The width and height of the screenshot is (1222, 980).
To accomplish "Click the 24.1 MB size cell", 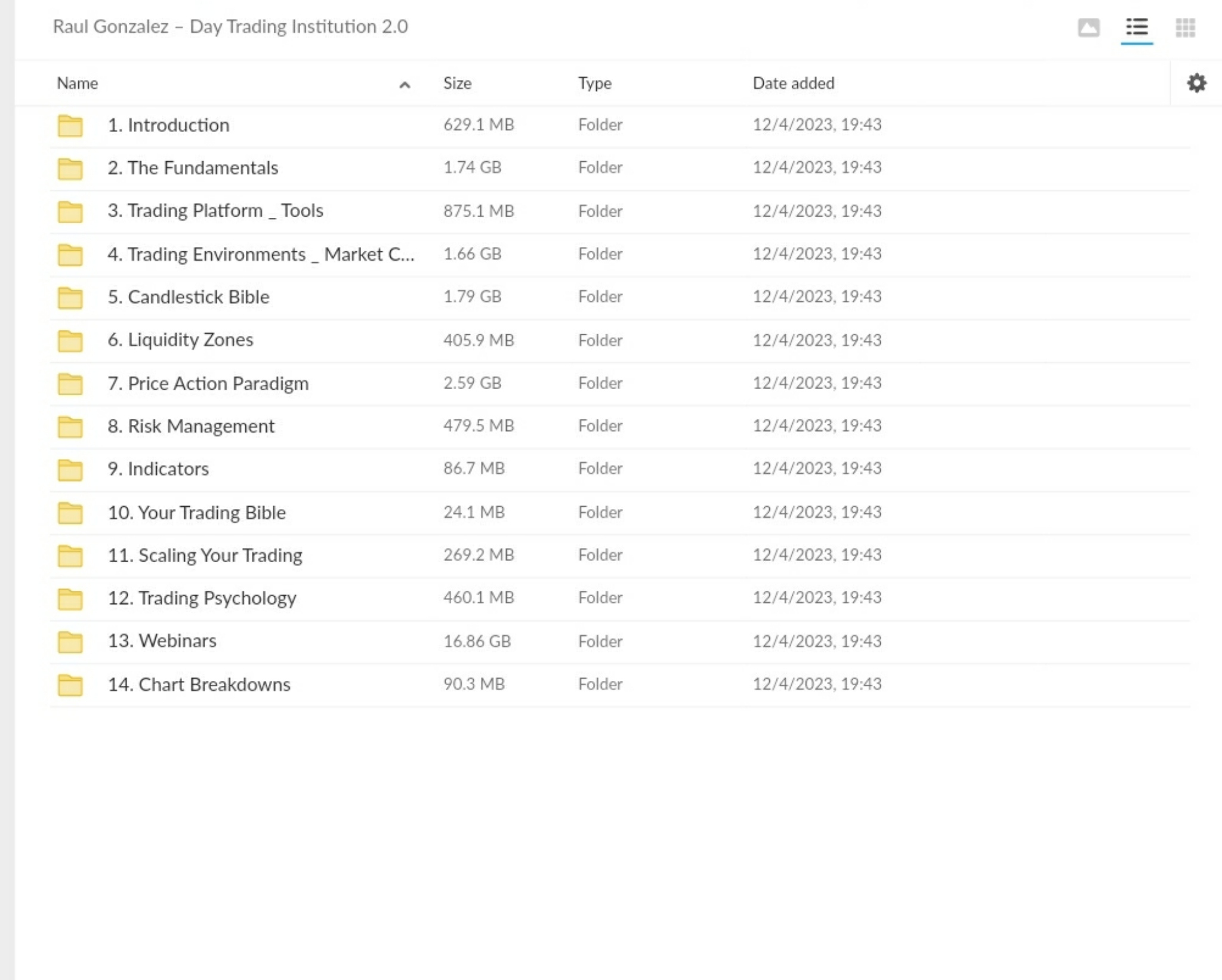I will click(474, 512).
